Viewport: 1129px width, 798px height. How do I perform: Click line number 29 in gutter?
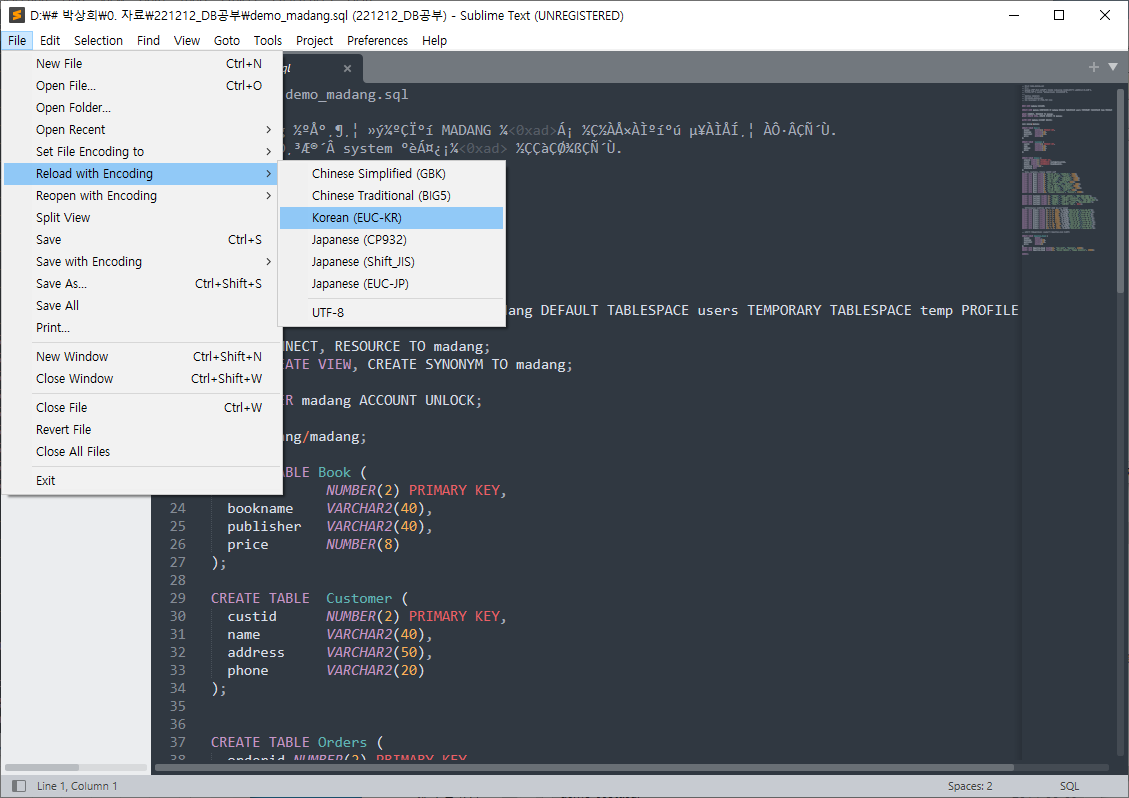(177, 598)
